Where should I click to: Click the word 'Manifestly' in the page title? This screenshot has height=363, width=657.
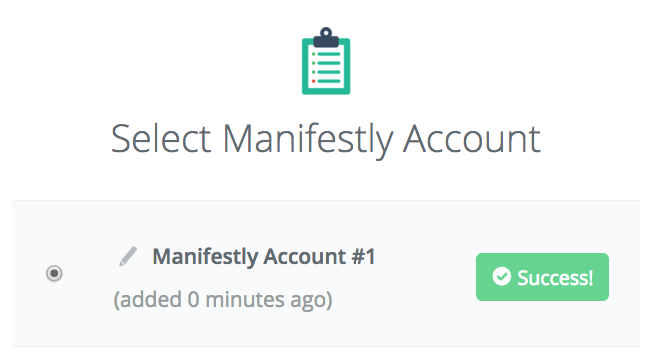(308, 140)
